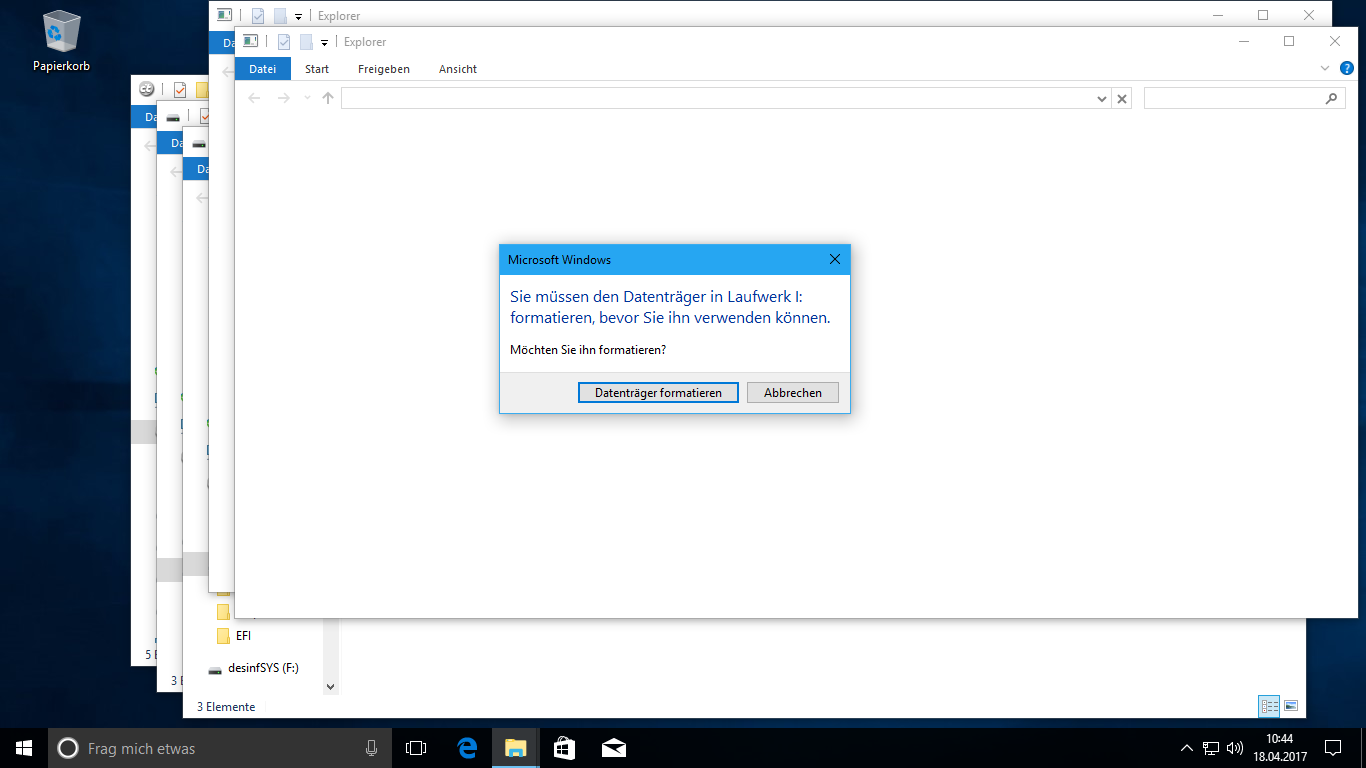
Task: Click the front Explorer window system icon
Action: (250, 41)
